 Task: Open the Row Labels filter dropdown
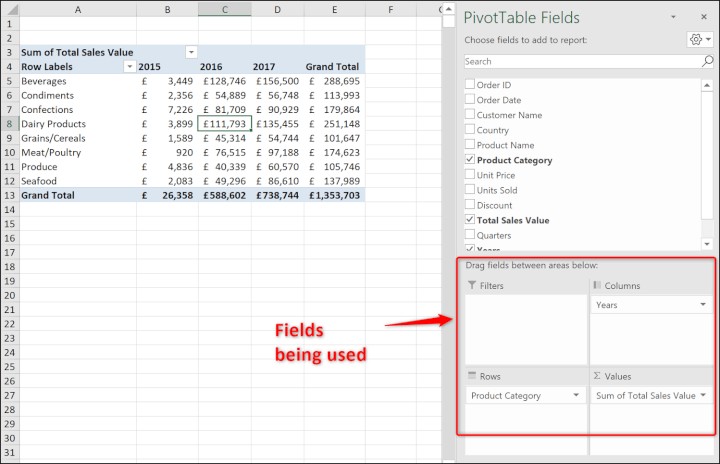[x=130, y=67]
